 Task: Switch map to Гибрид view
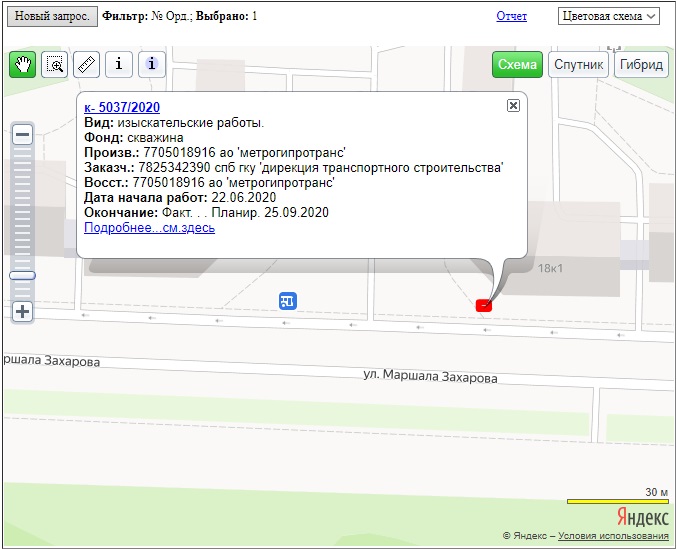click(642, 64)
